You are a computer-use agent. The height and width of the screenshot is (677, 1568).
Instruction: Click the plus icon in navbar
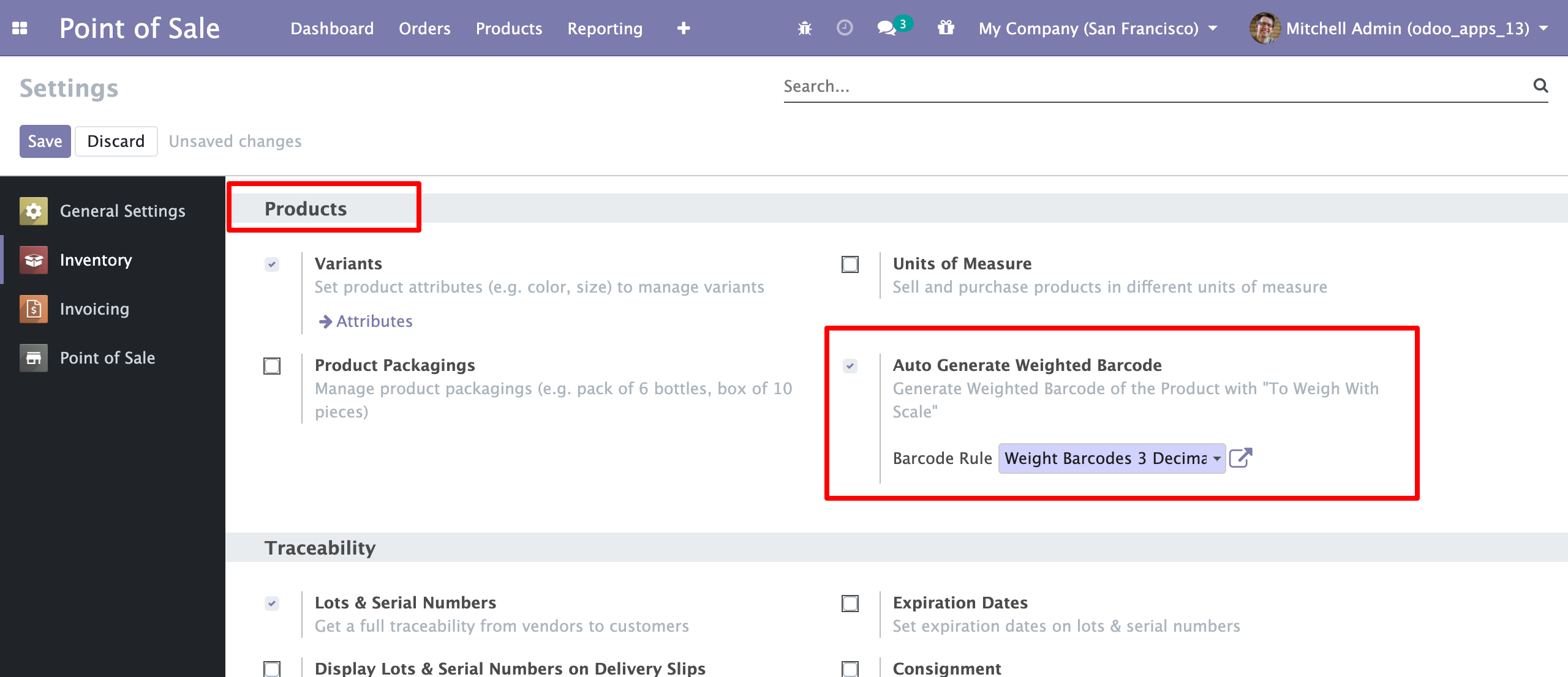(x=684, y=28)
